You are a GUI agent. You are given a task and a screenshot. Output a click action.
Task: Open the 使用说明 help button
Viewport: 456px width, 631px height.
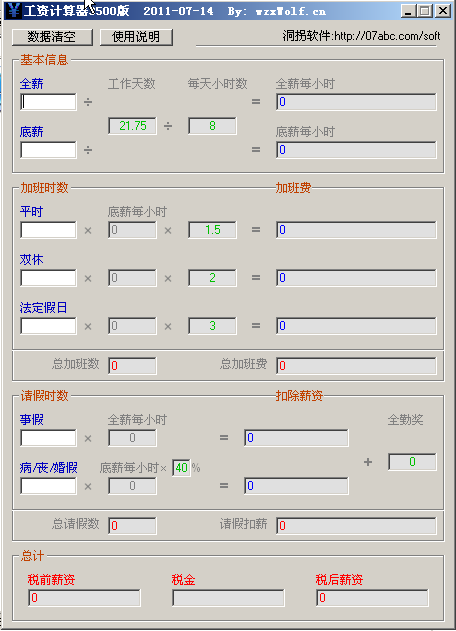tap(136, 37)
